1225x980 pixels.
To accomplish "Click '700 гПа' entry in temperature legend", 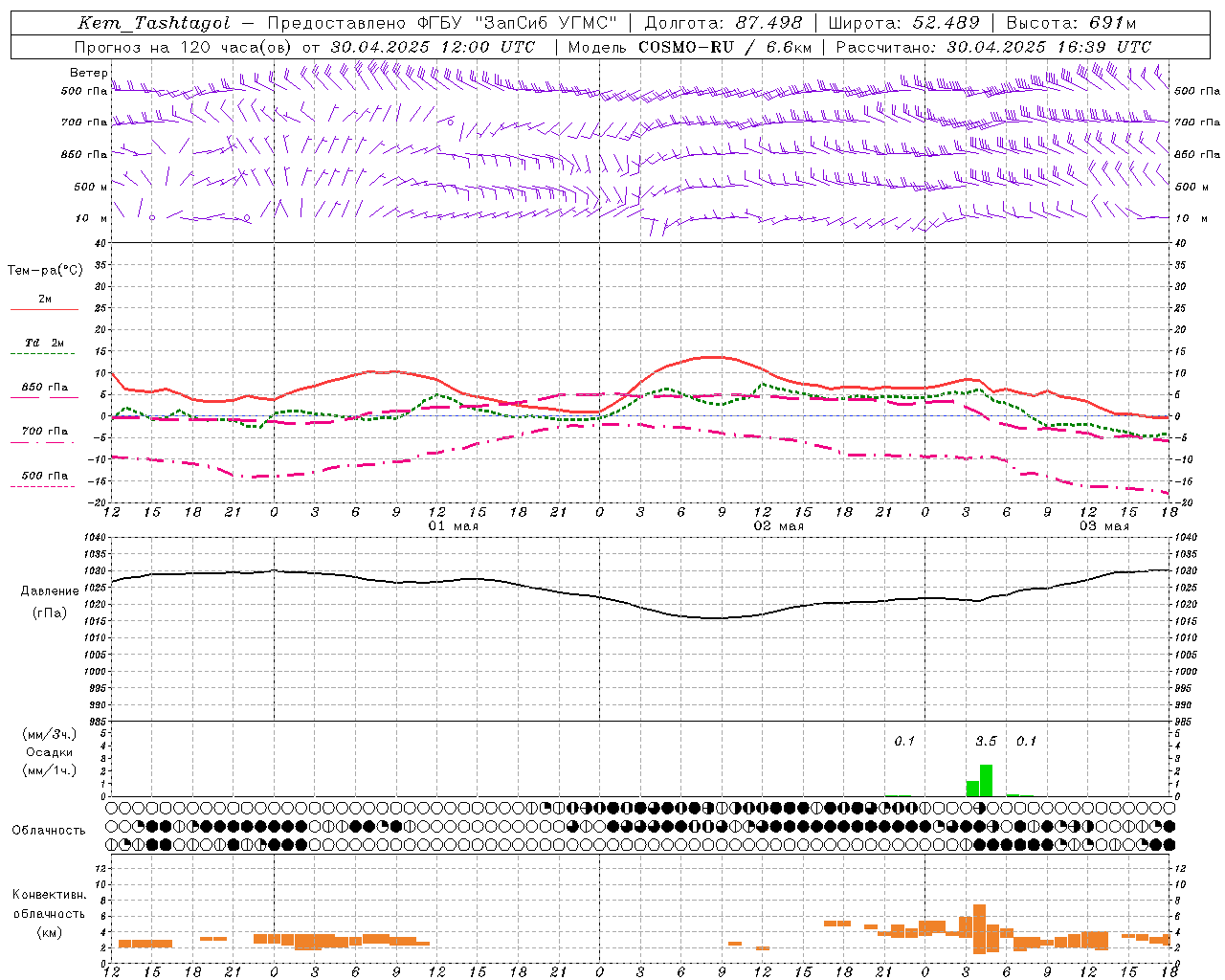I will point(45,432).
